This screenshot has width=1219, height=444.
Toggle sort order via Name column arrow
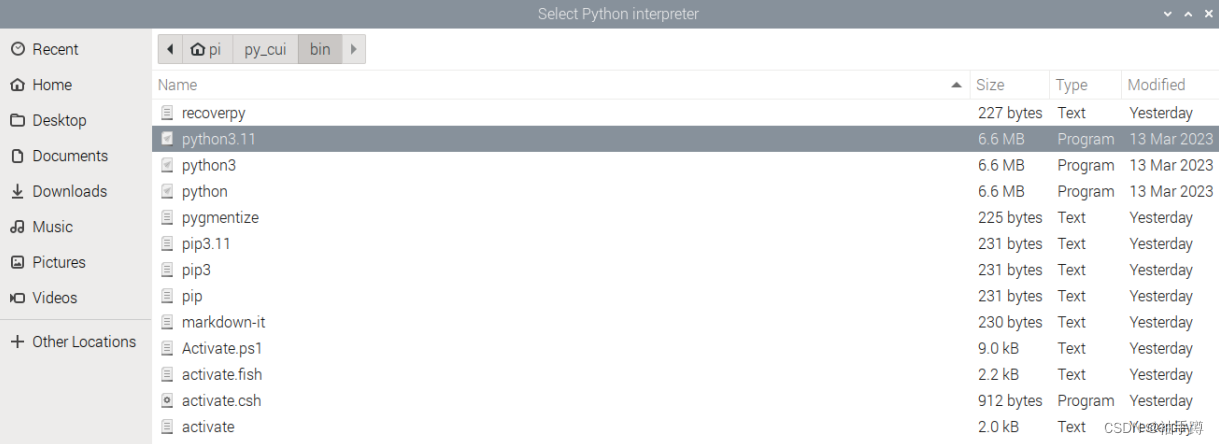tap(957, 85)
